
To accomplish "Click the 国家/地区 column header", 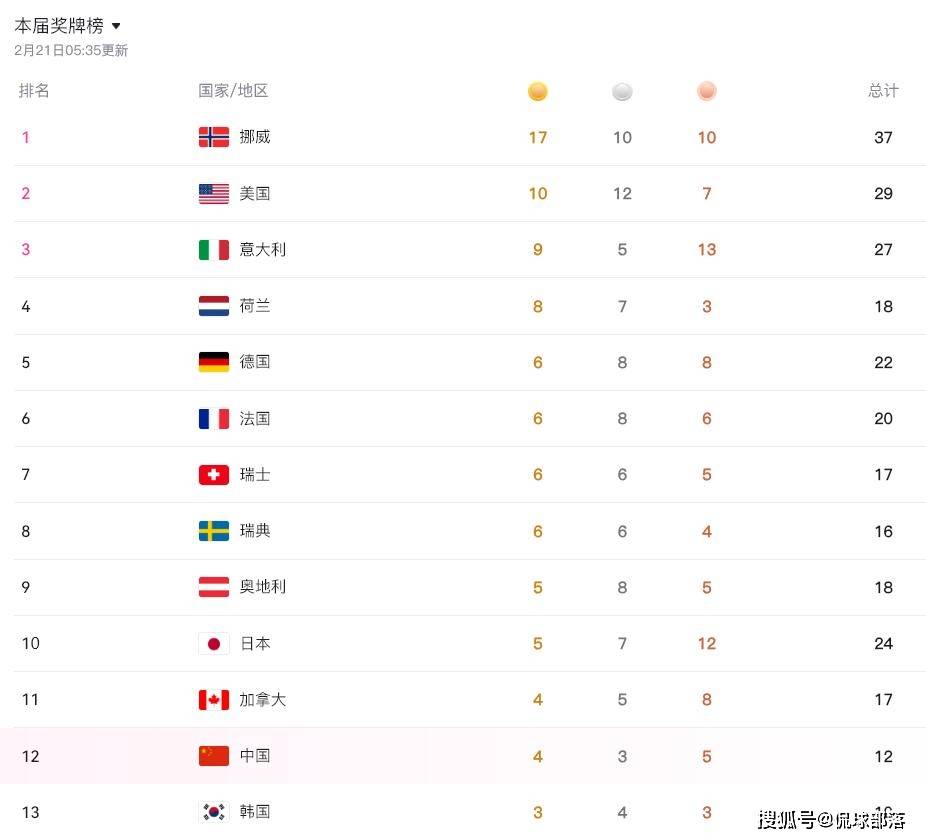I will 233,91.
